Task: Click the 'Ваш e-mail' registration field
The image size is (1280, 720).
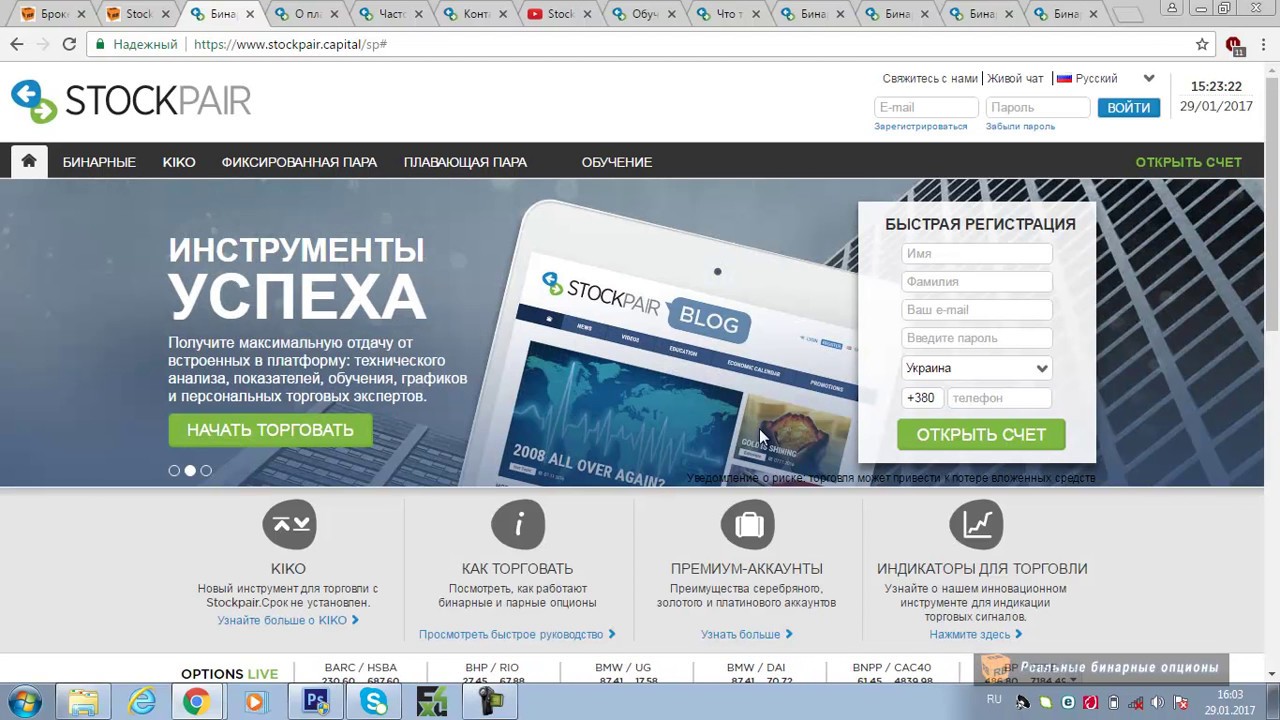Action: (977, 310)
